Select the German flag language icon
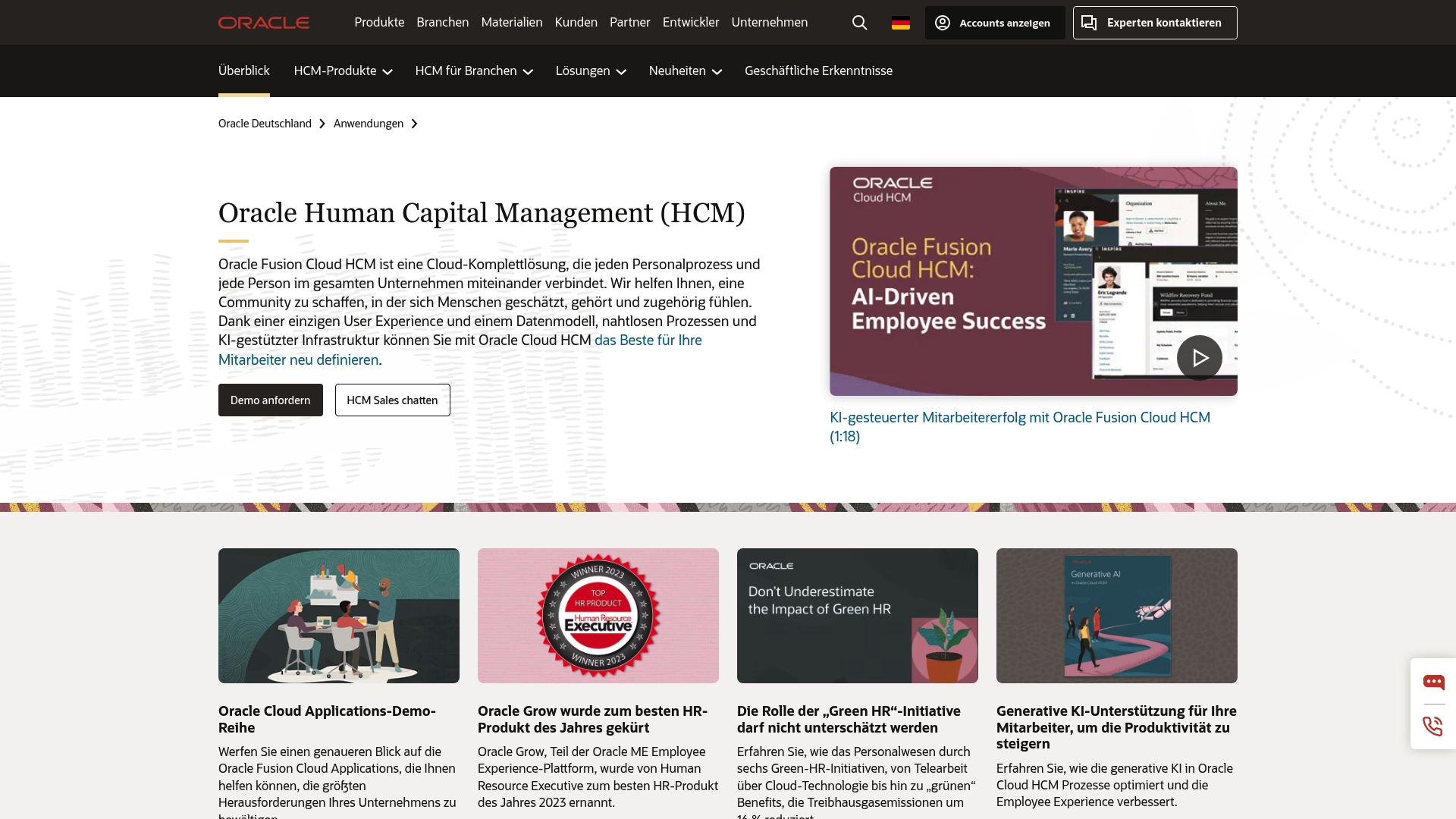The height and width of the screenshot is (819, 1456). pos(900,23)
